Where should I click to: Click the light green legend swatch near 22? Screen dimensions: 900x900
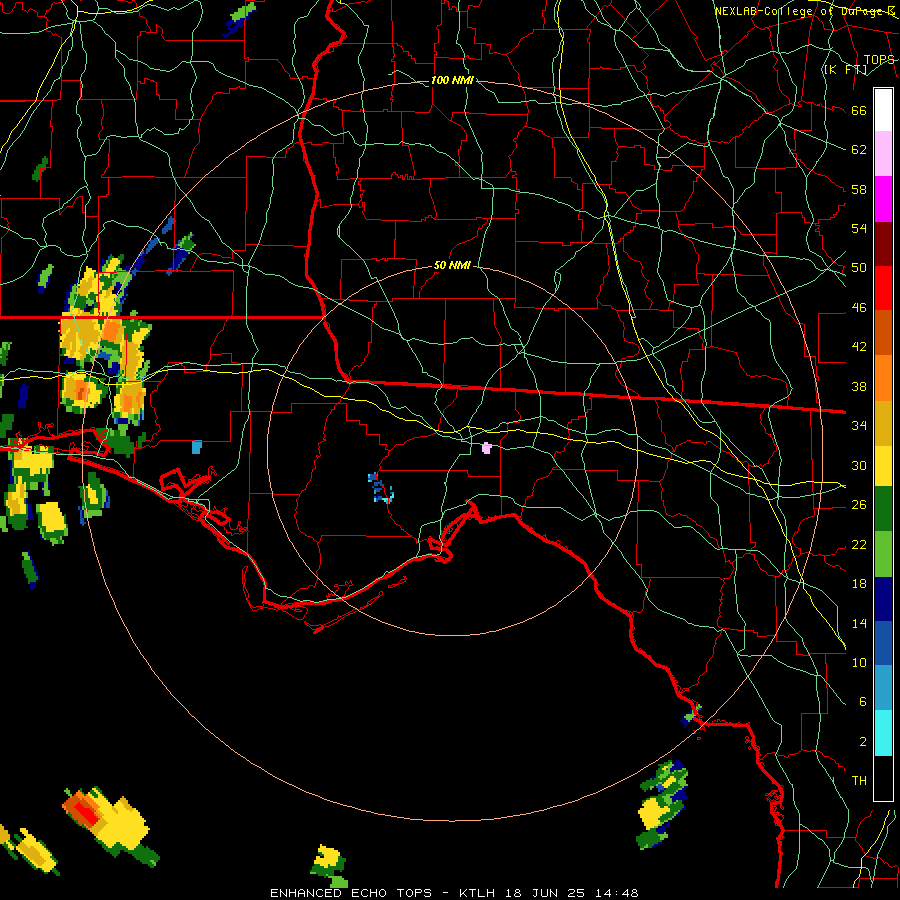(x=883, y=554)
